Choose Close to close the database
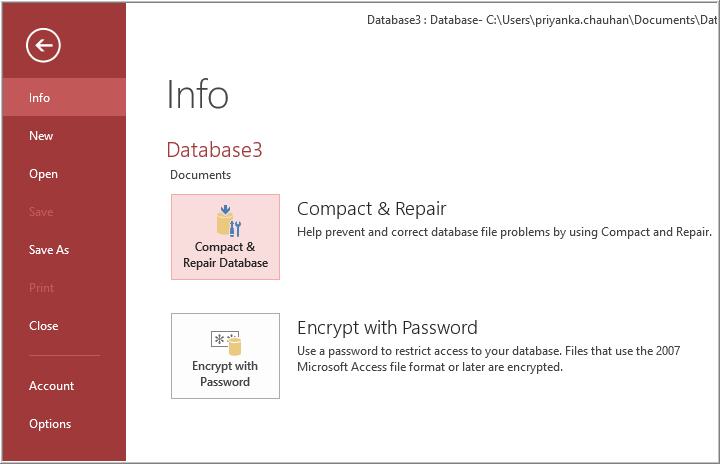 tap(44, 326)
